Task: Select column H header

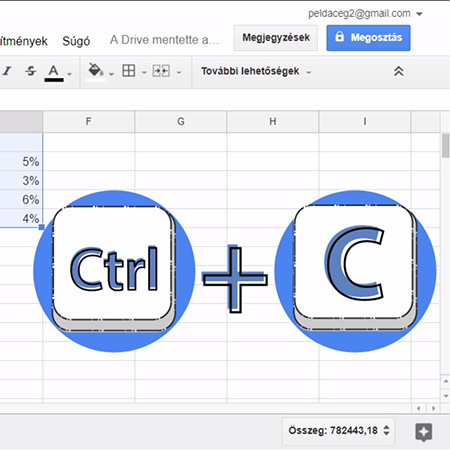Action: click(273, 121)
